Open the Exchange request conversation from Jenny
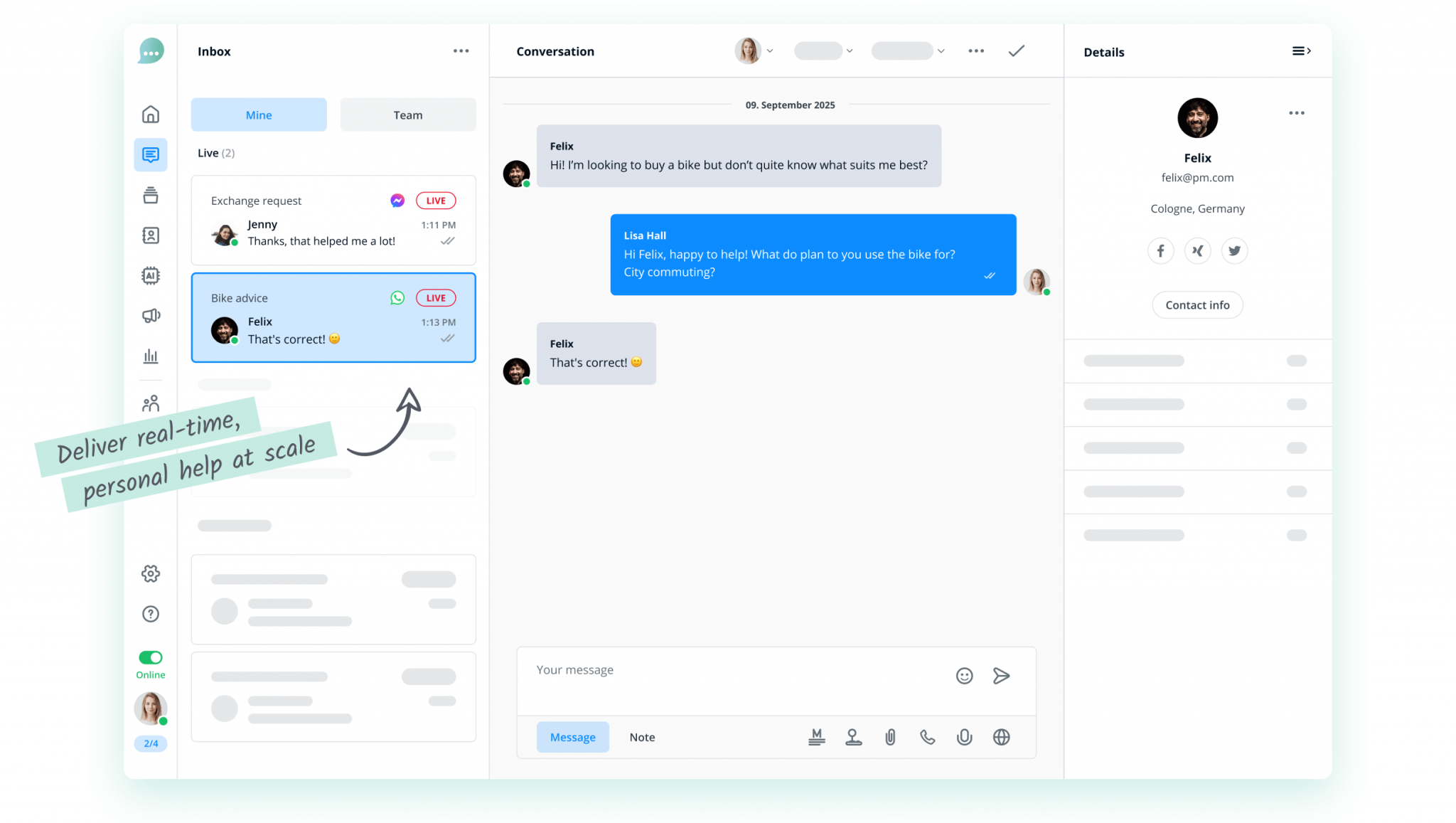Image resolution: width=1456 pixels, height=823 pixels. tap(333, 221)
